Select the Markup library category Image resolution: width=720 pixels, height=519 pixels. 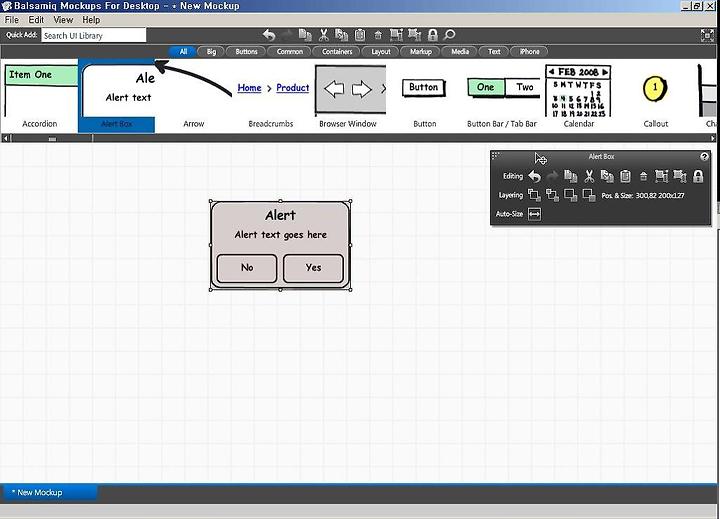pyautogui.click(x=421, y=51)
